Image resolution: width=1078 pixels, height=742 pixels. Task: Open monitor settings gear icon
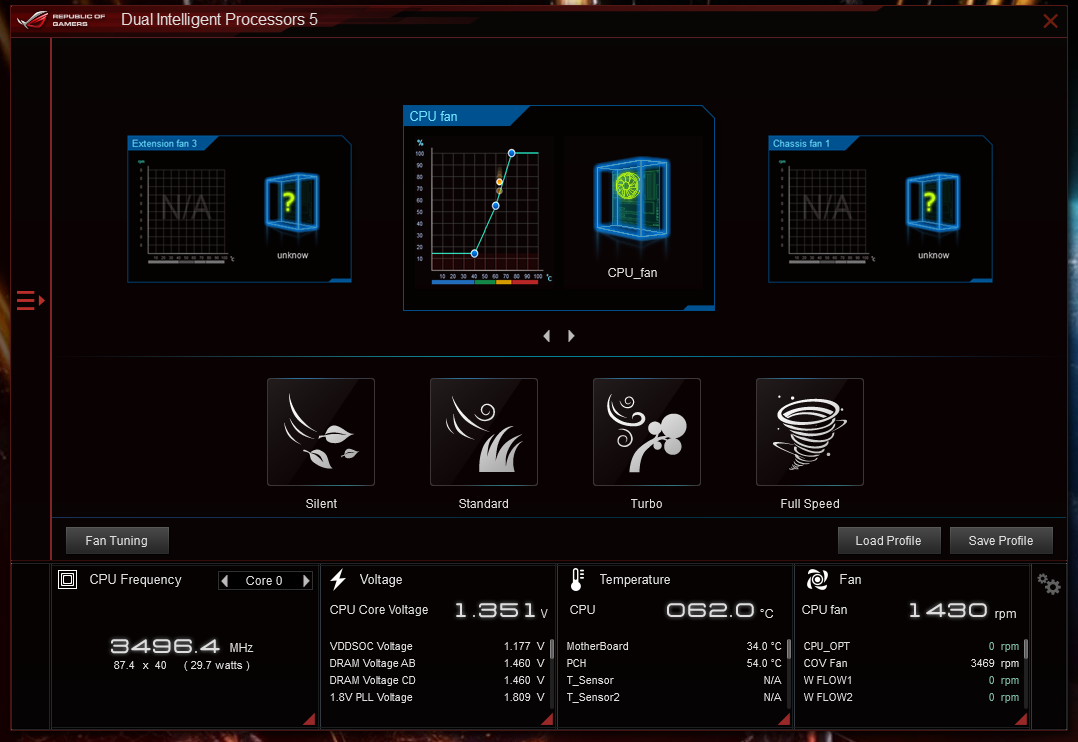coord(1048,585)
